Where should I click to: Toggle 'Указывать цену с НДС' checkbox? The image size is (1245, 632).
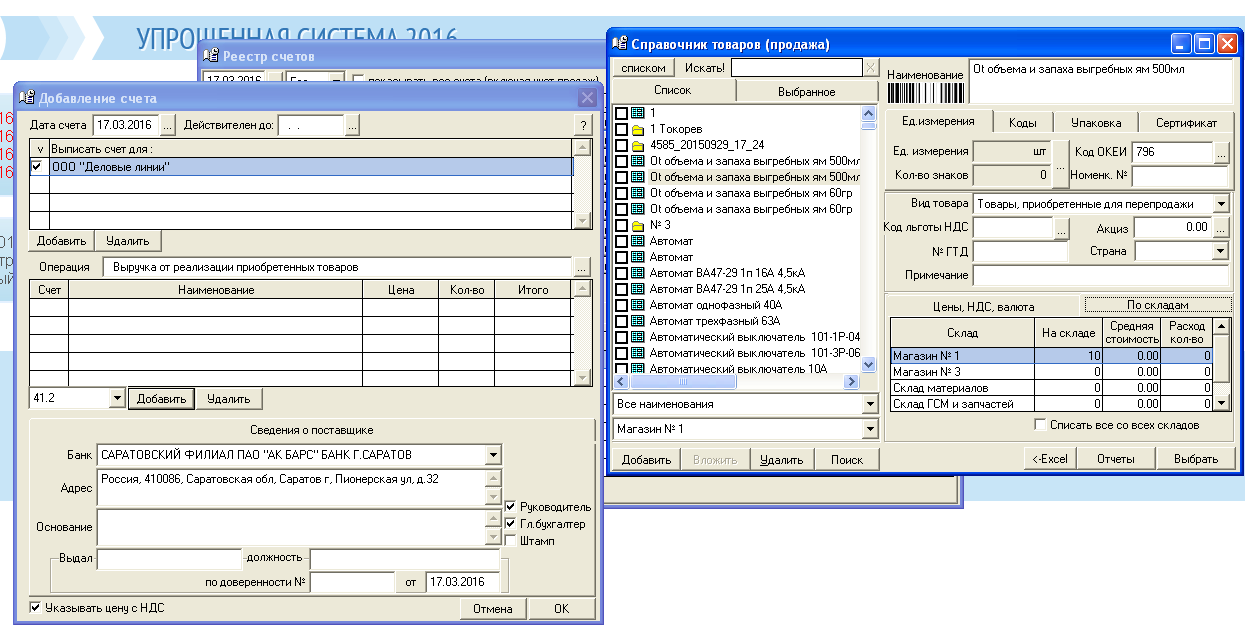(x=36, y=607)
